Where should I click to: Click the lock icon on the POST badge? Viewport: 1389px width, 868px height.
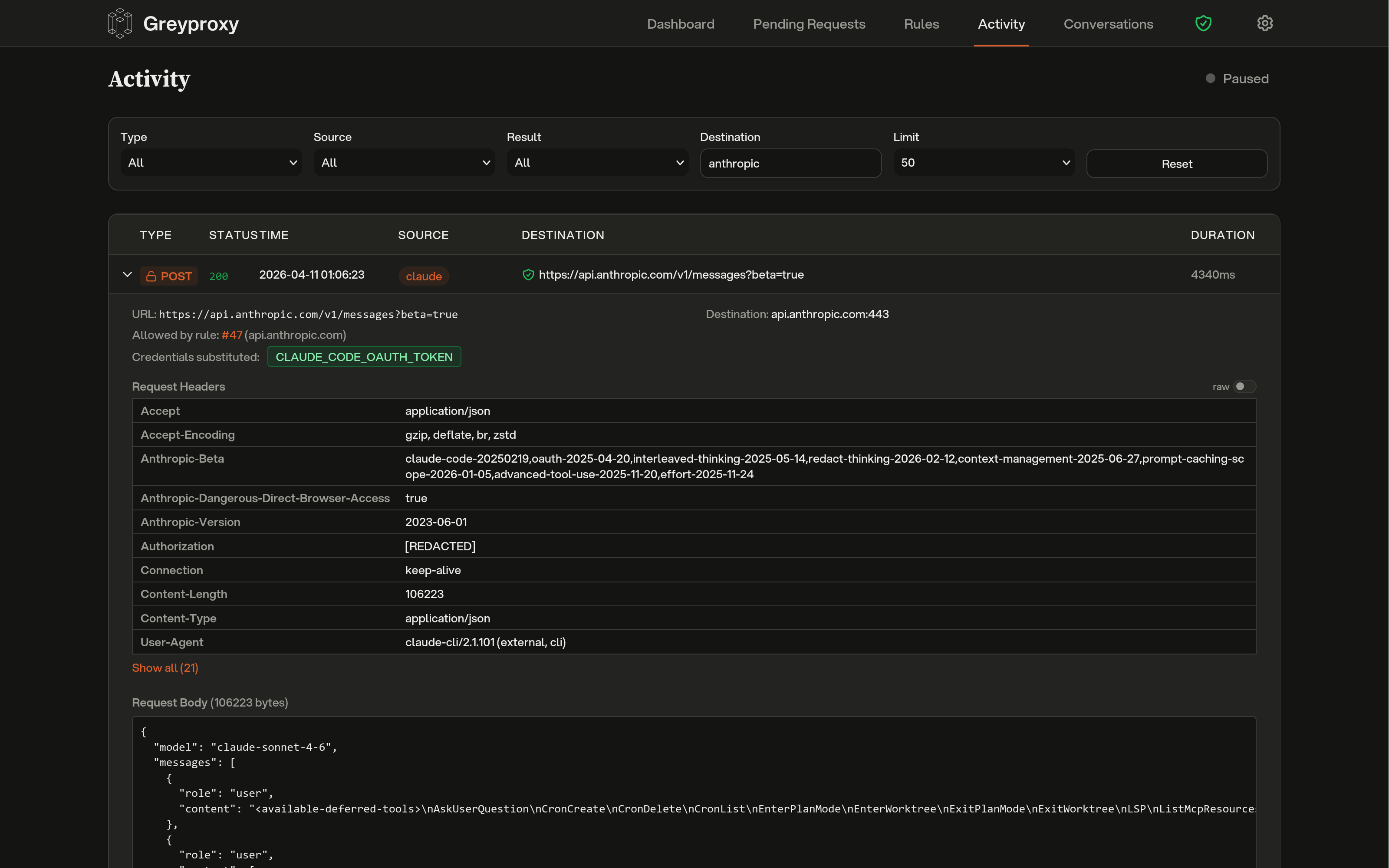point(151,276)
